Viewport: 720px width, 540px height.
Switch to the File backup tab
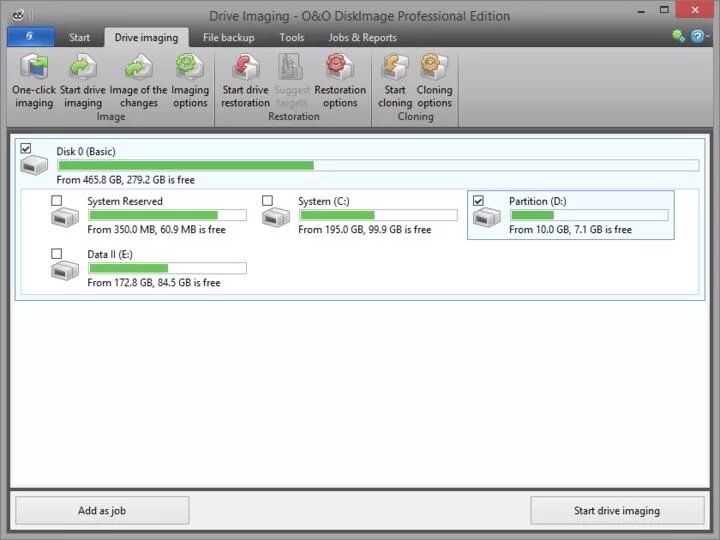tap(229, 37)
